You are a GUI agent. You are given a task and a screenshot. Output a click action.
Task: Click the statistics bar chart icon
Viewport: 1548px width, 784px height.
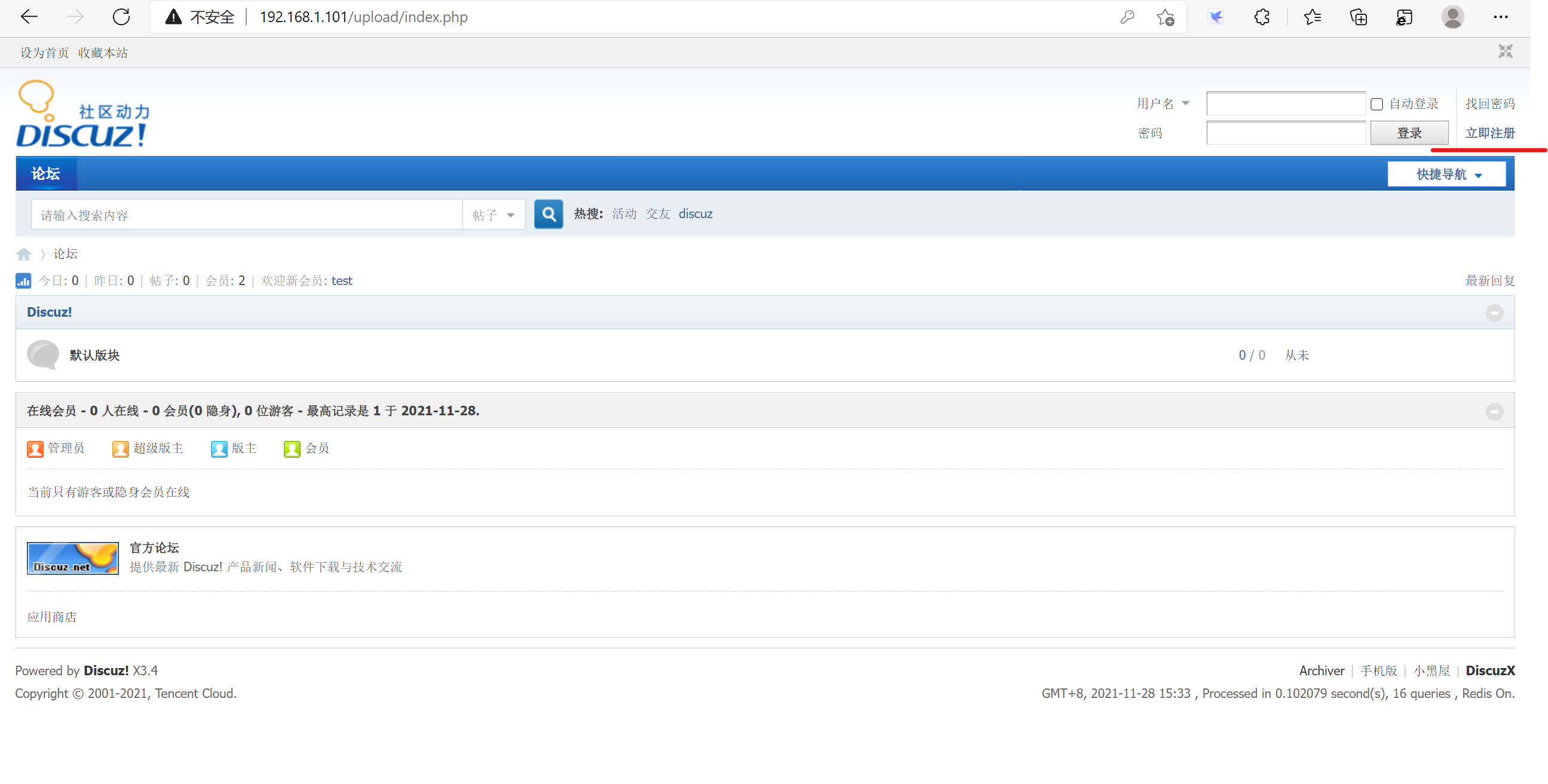tap(23, 281)
